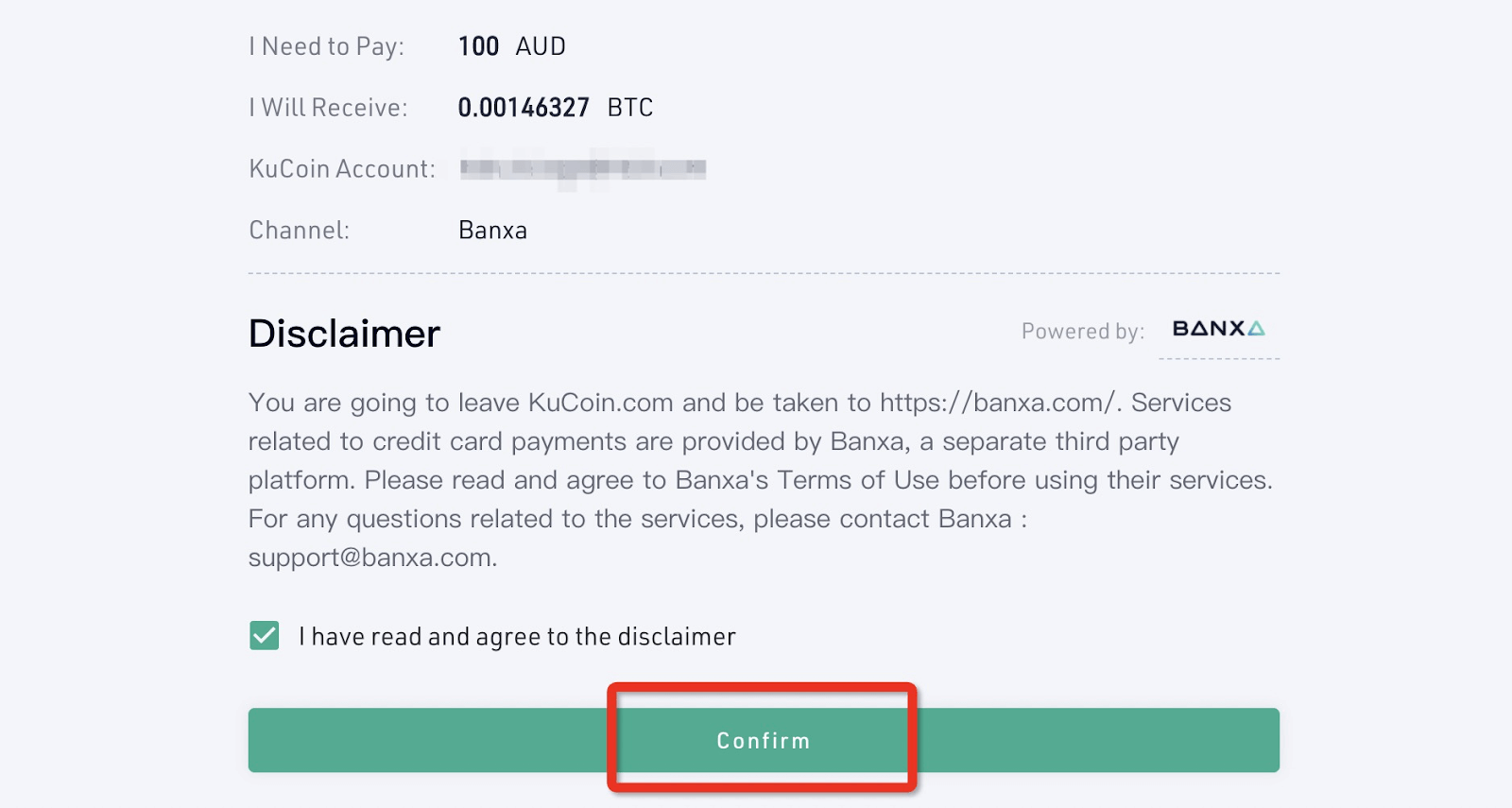Click the "I have read and agree" label
Image resolution: width=1512 pixels, height=808 pixels.
point(517,637)
